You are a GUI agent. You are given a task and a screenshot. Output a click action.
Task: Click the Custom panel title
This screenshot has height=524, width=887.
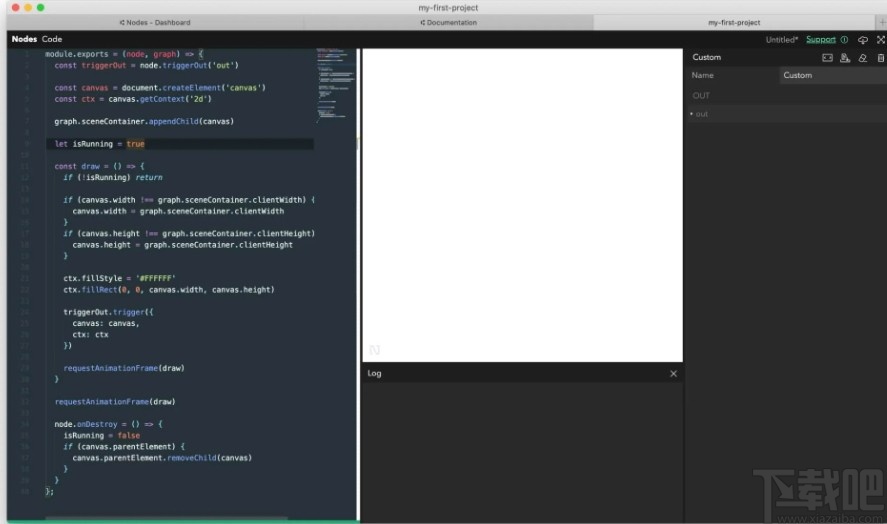(x=707, y=57)
